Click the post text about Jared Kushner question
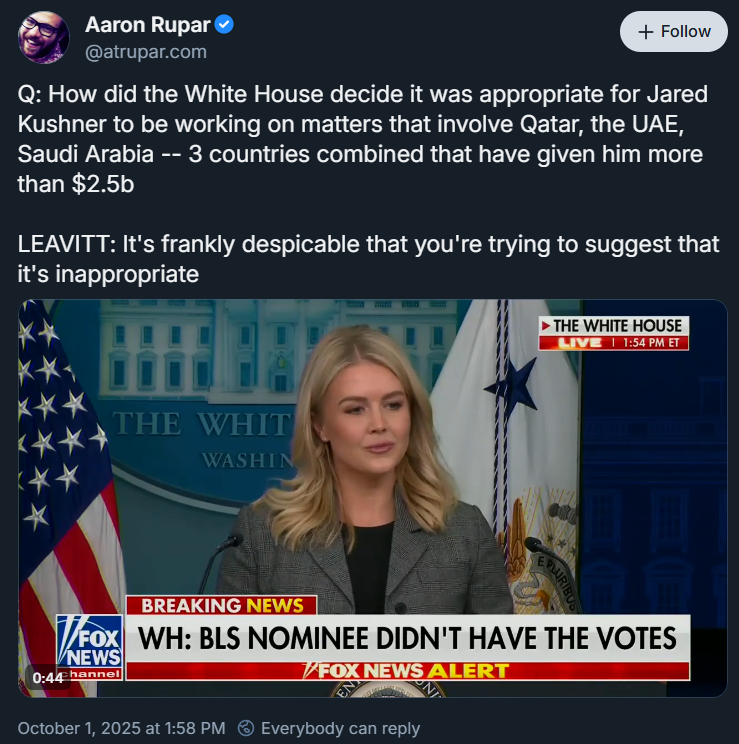This screenshot has width=739, height=744. (x=363, y=139)
